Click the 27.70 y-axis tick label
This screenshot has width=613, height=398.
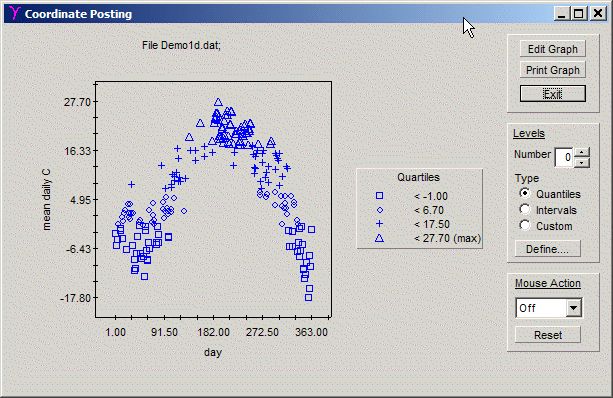(x=77, y=102)
